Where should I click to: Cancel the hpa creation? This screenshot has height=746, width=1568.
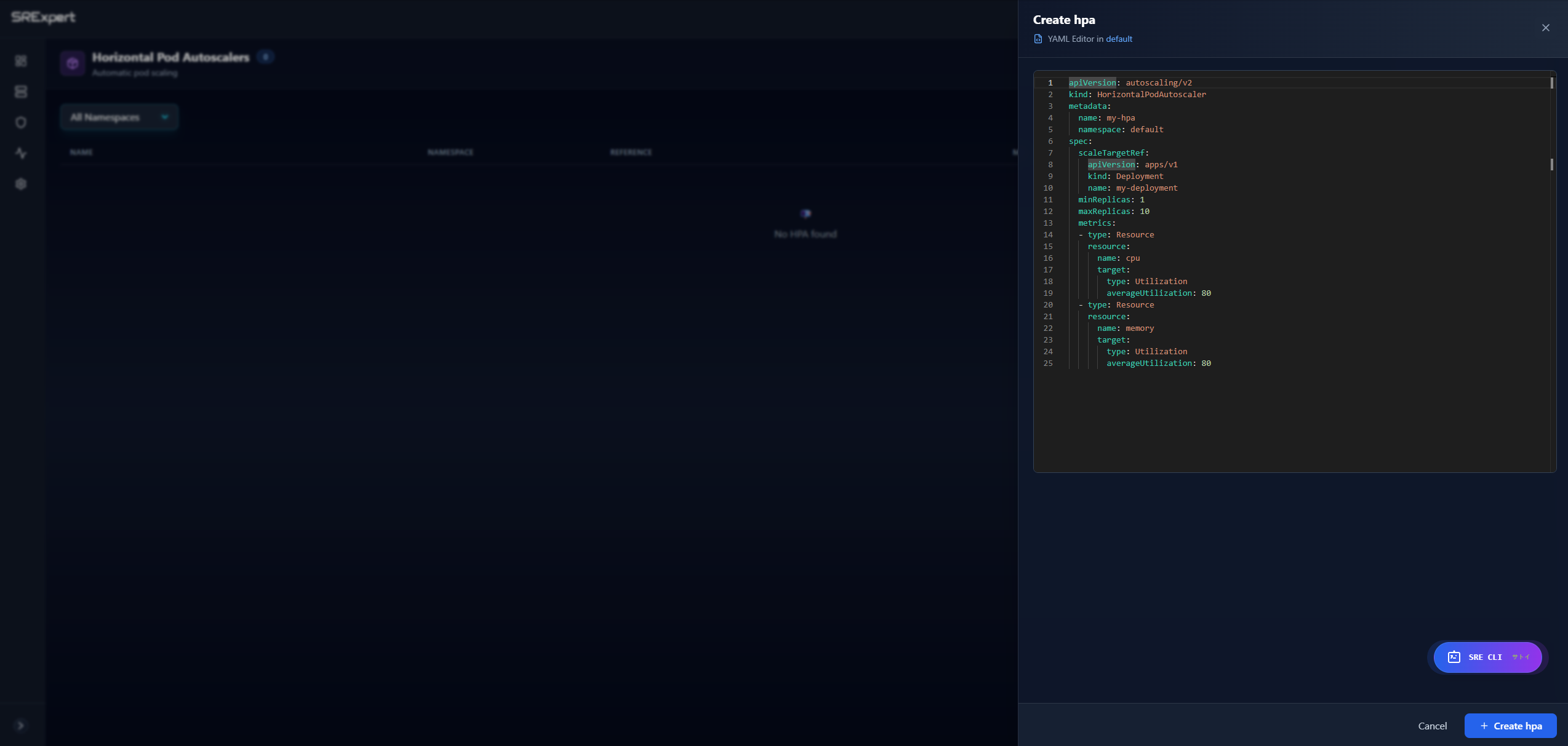(1433, 726)
